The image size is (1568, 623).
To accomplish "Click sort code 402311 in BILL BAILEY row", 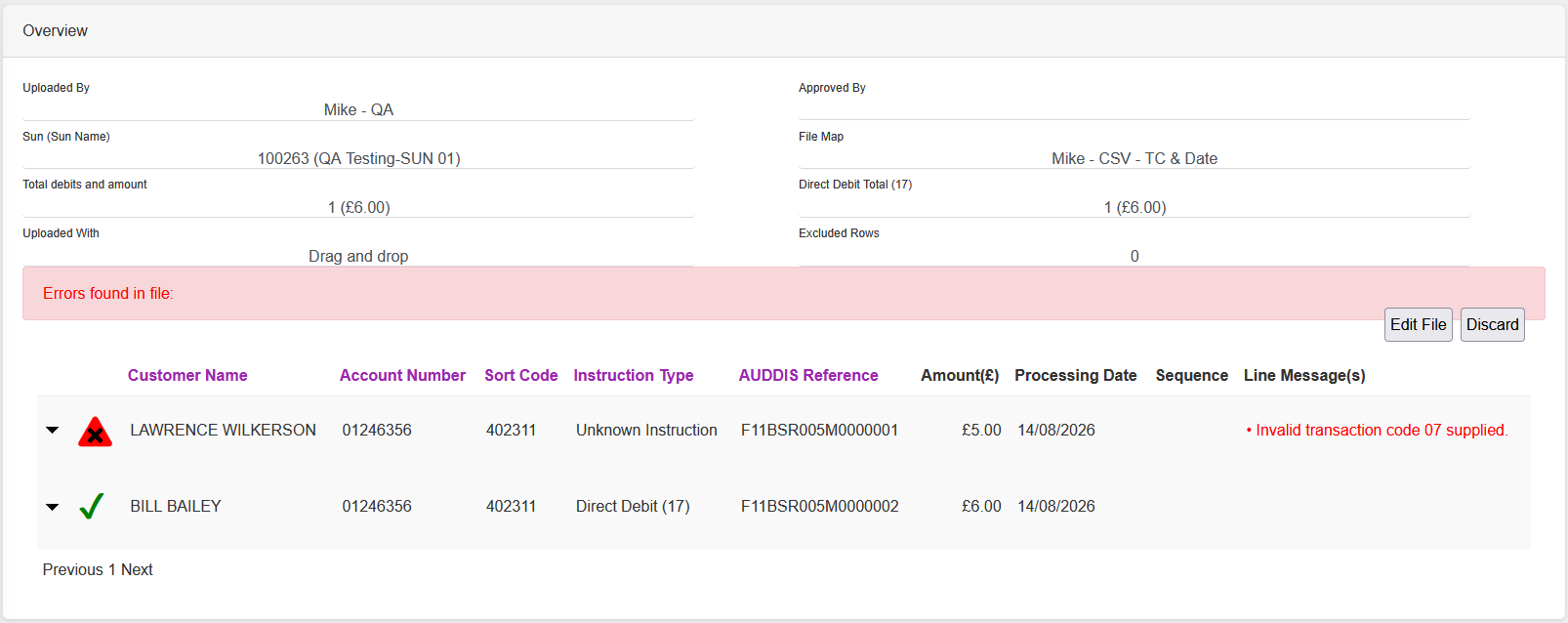I will pyautogui.click(x=511, y=506).
